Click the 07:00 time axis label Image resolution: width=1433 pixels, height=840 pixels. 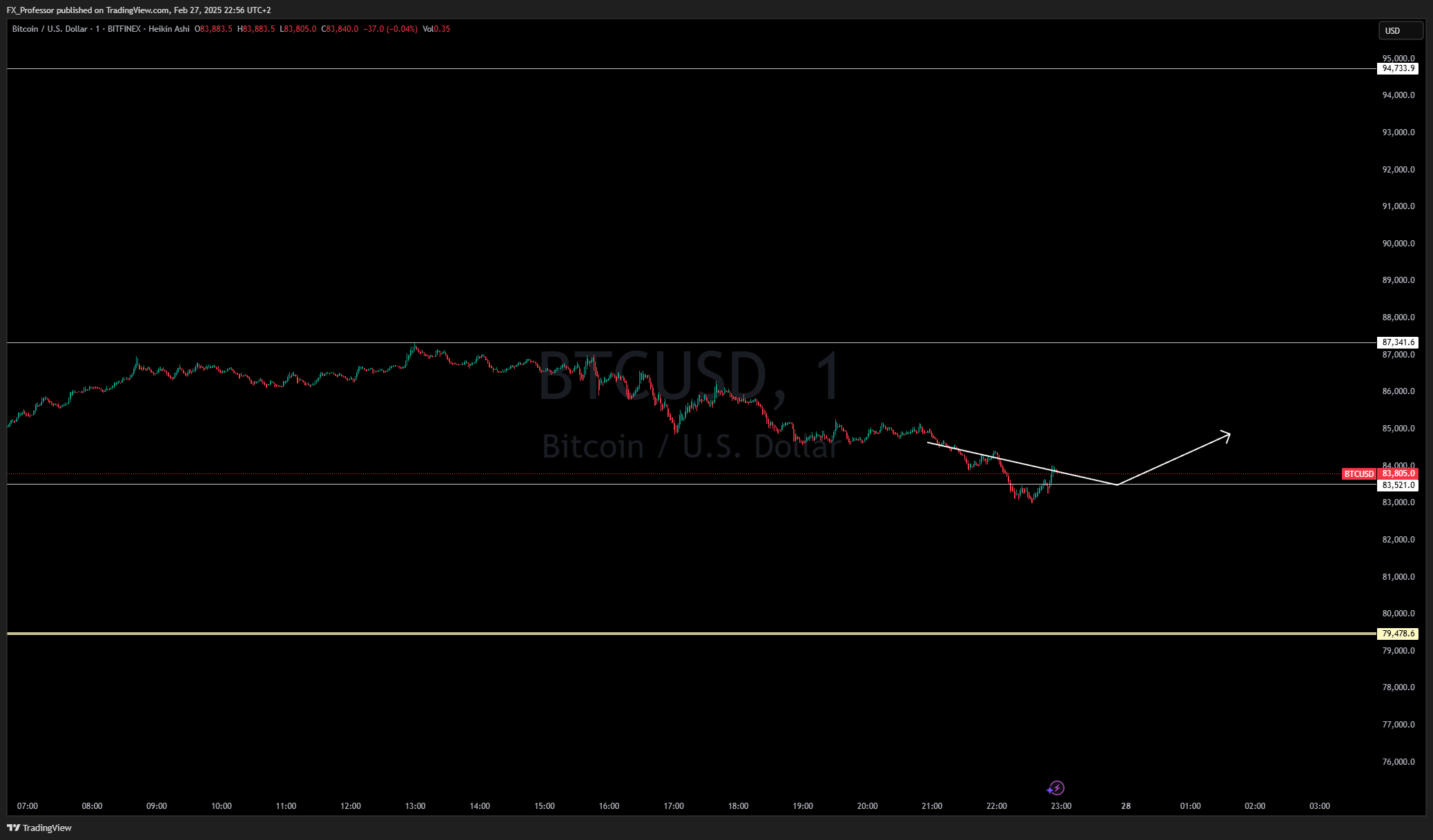pyautogui.click(x=28, y=805)
